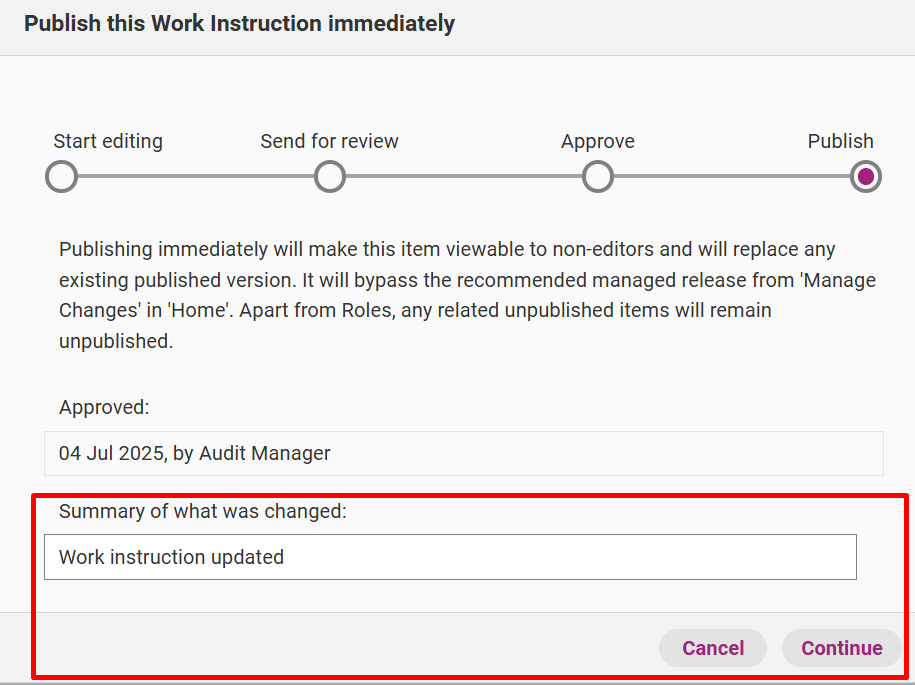Viewport: 915px width, 685px height.
Task: Select the Send for review step circle
Action: tap(330, 176)
